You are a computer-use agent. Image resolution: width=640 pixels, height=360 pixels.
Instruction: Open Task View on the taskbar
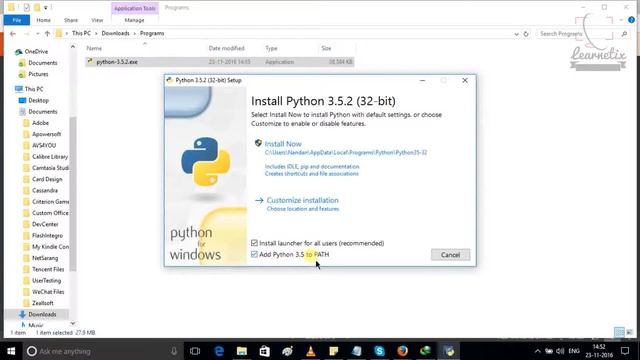coord(195,351)
